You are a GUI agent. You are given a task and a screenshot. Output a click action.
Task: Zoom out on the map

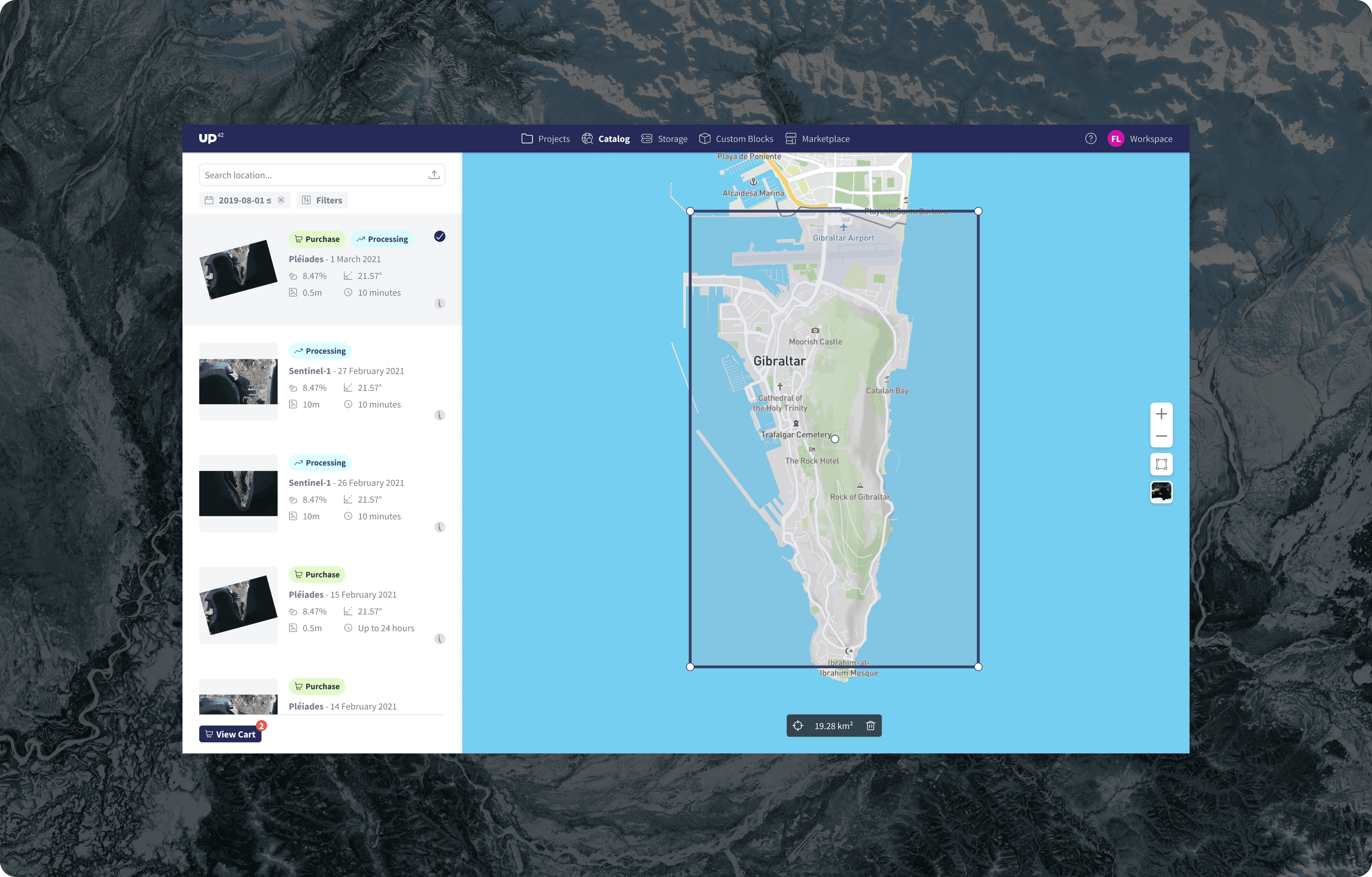pos(1162,436)
